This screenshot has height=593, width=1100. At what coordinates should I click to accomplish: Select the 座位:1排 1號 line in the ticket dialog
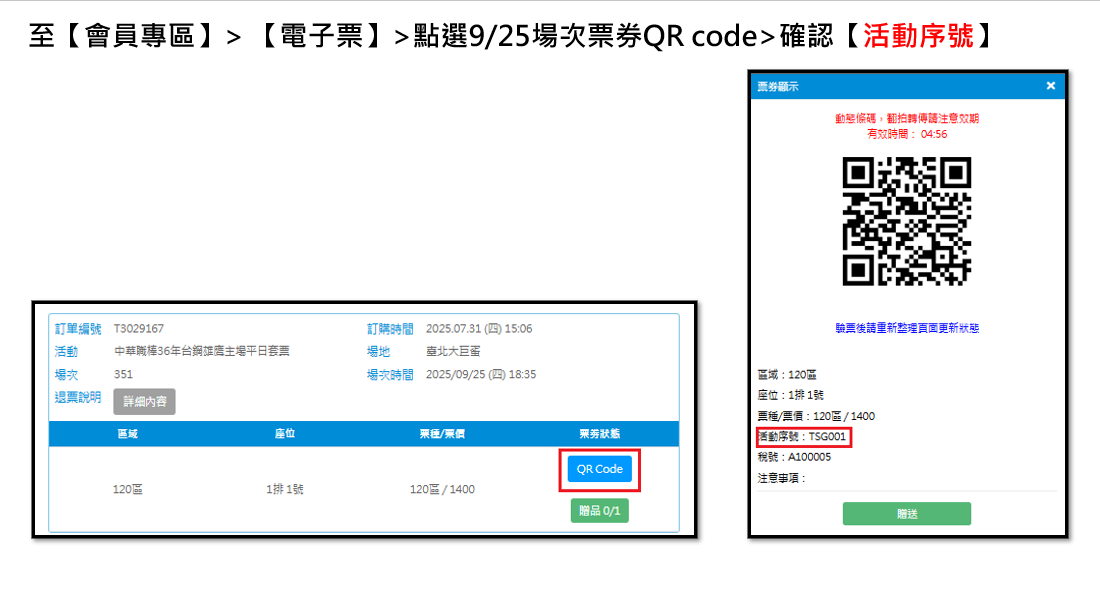791,395
